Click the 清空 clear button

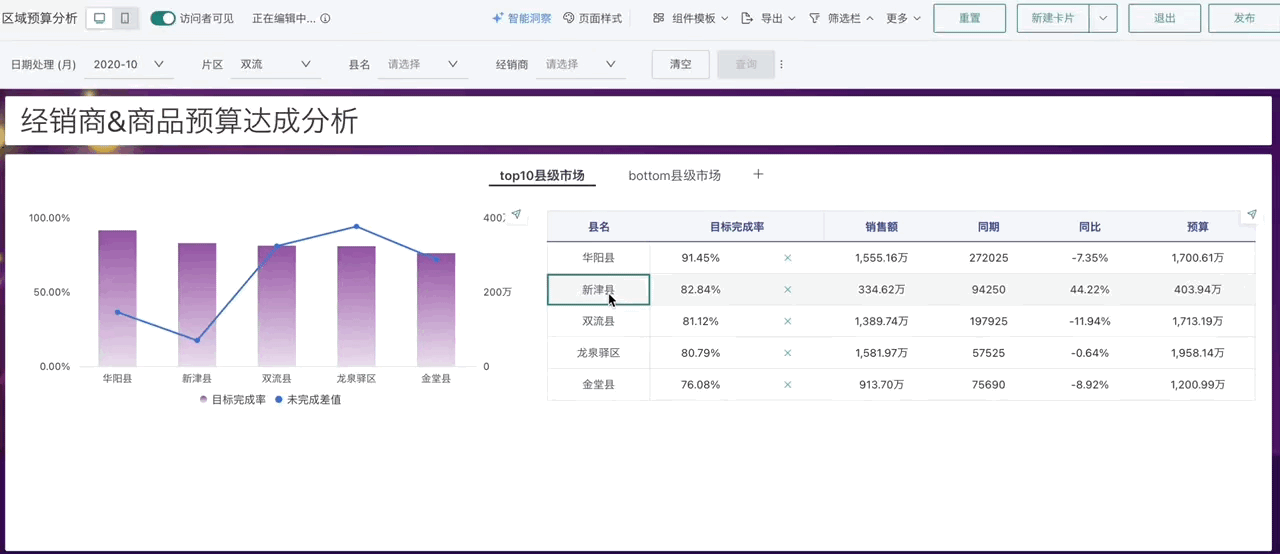pyautogui.click(x=680, y=64)
